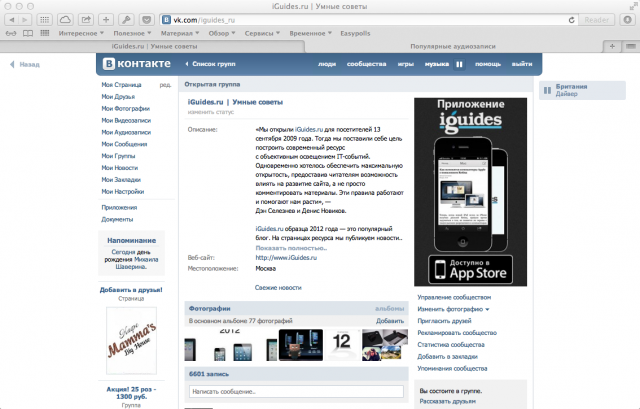Go to Список групп
This screenshot has width=640, height=409.
[211, 64]
